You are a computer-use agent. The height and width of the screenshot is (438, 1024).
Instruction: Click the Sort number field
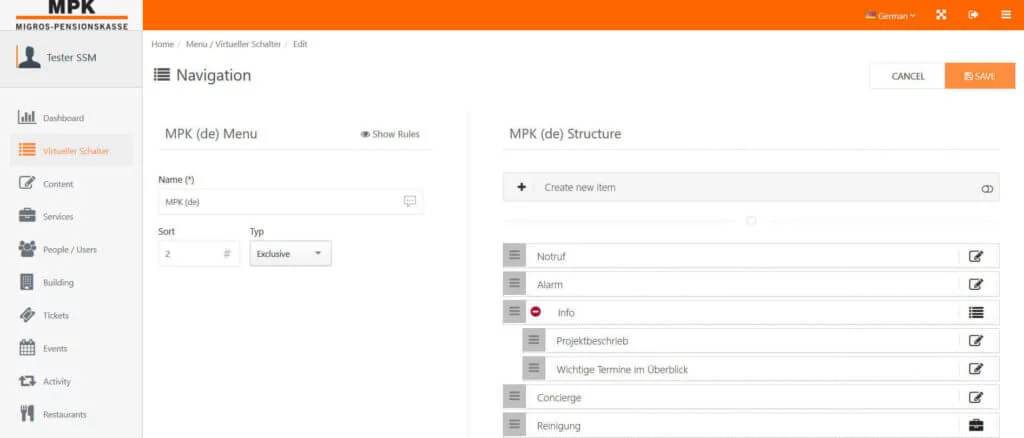tap(190, 254)
